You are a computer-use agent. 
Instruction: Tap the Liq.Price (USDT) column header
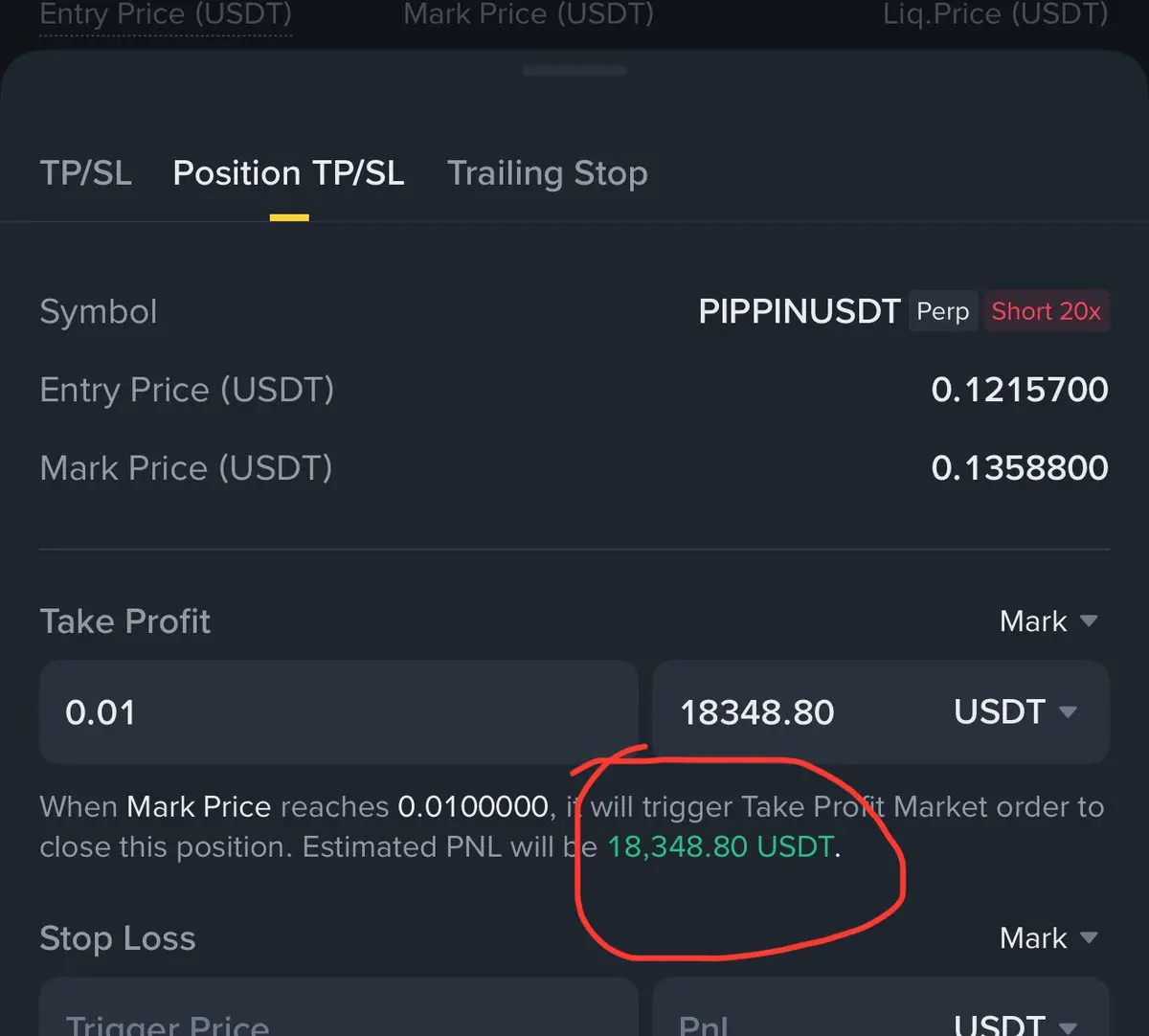pyautogui.click(x=995, y=15)
